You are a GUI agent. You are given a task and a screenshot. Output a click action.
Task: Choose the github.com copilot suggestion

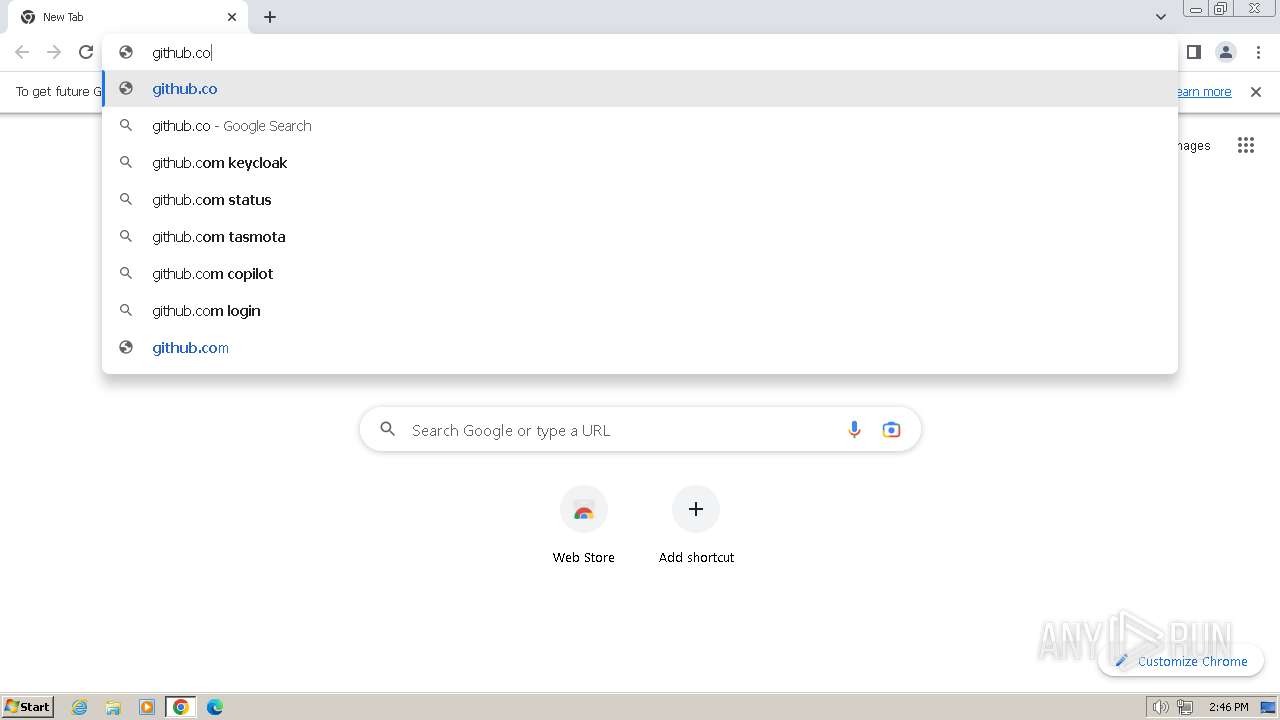[x=213, y=274]
